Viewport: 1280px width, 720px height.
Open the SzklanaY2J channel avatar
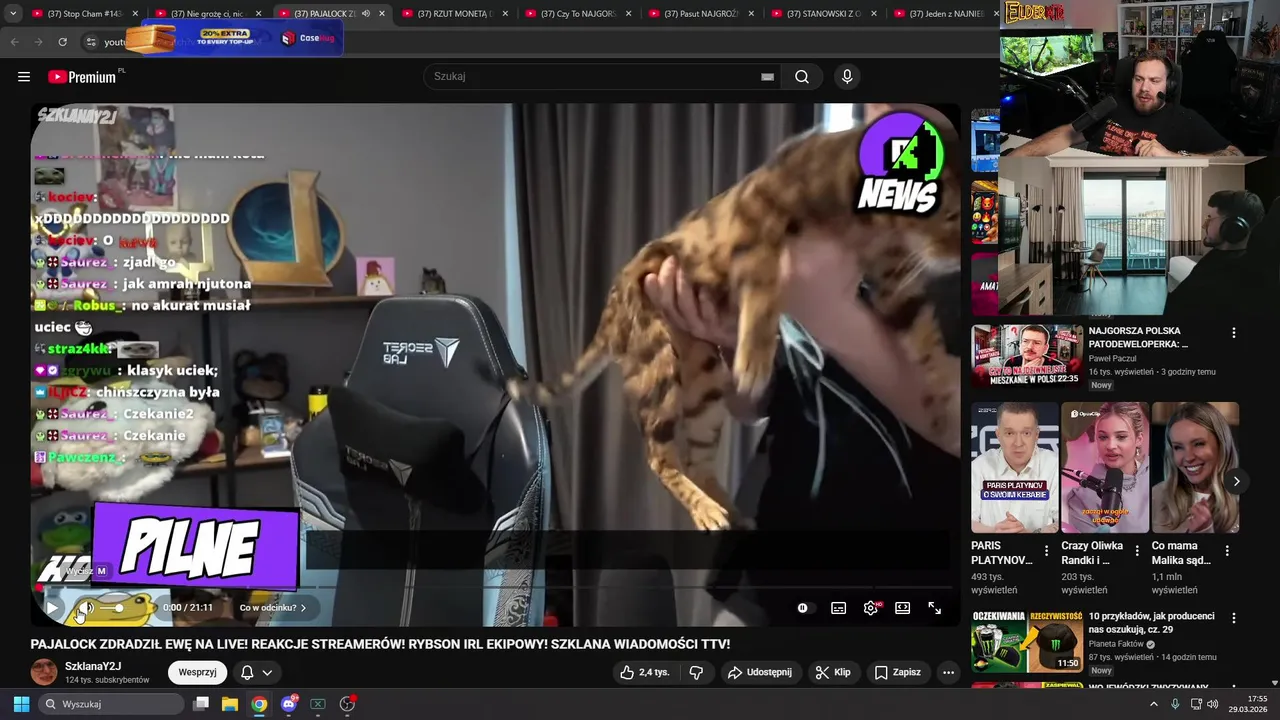(x=44, y=672)
